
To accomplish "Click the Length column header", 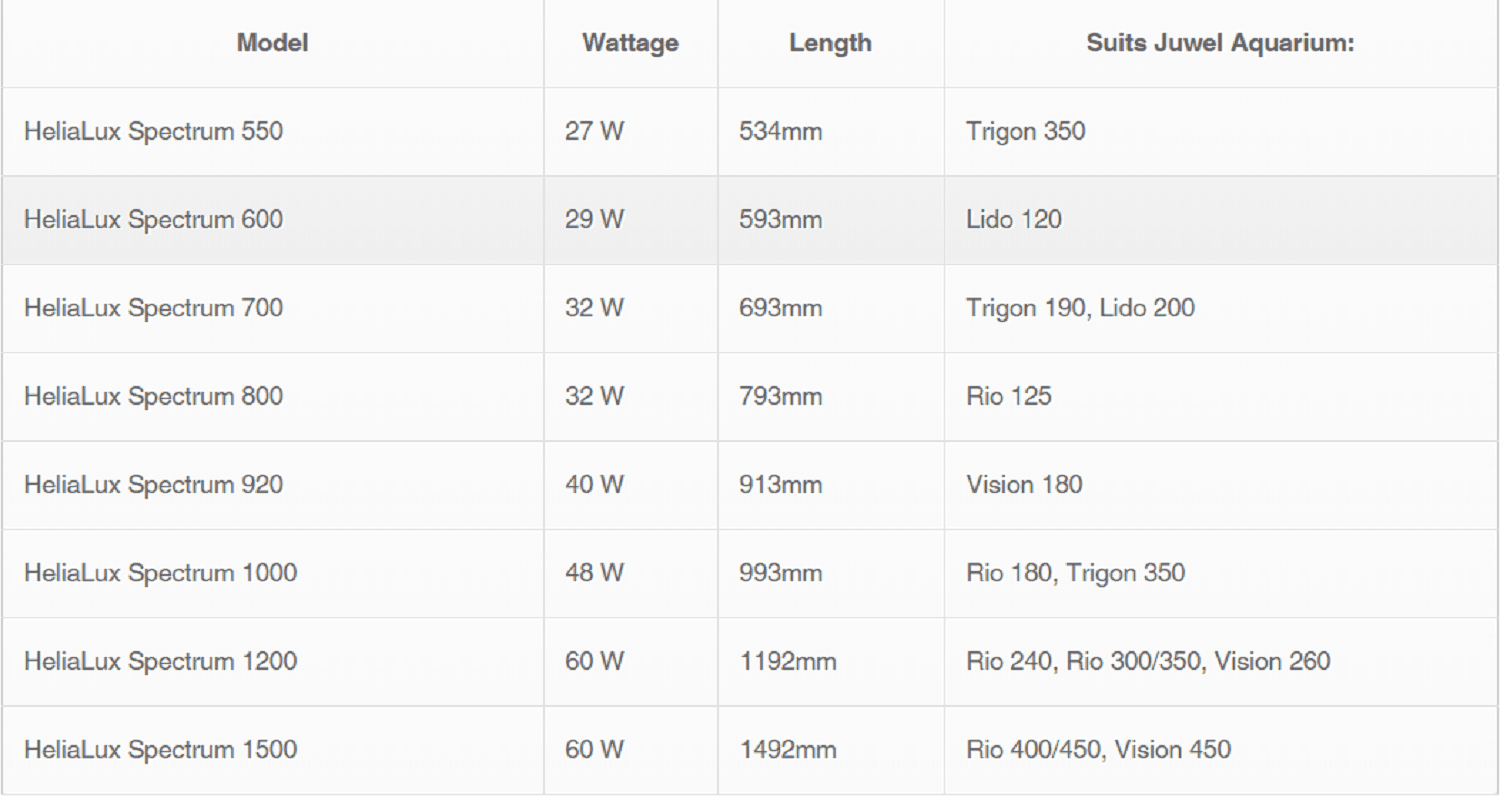I will [830, 43].
